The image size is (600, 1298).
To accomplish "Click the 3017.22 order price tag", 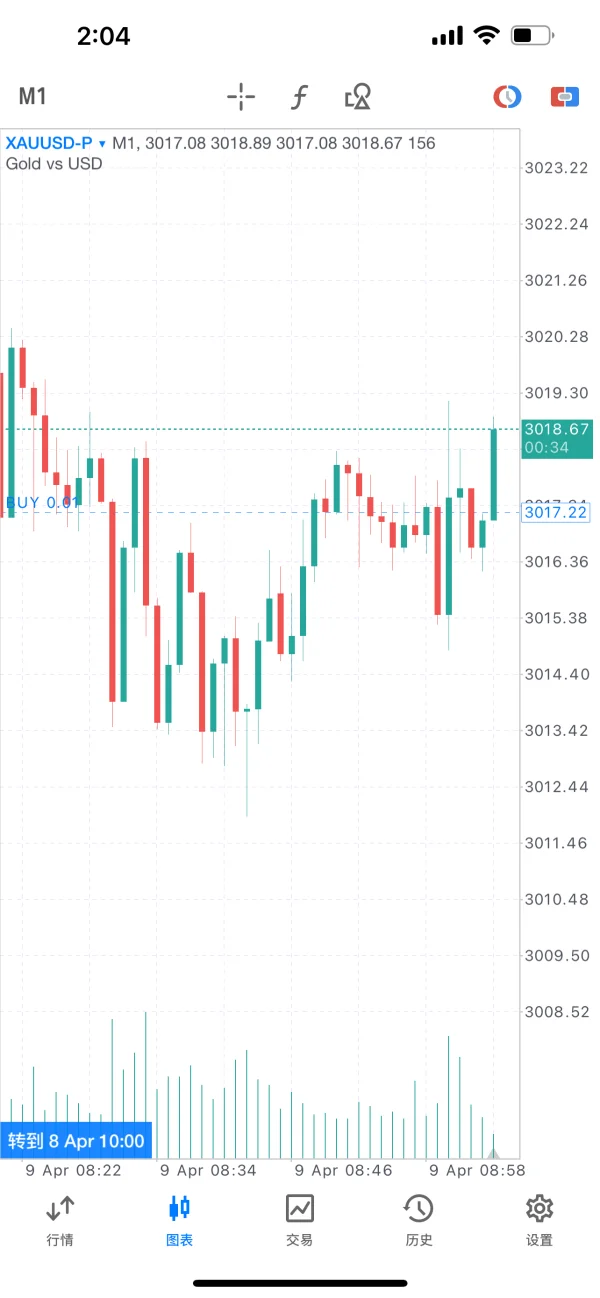I will [556, 512].
